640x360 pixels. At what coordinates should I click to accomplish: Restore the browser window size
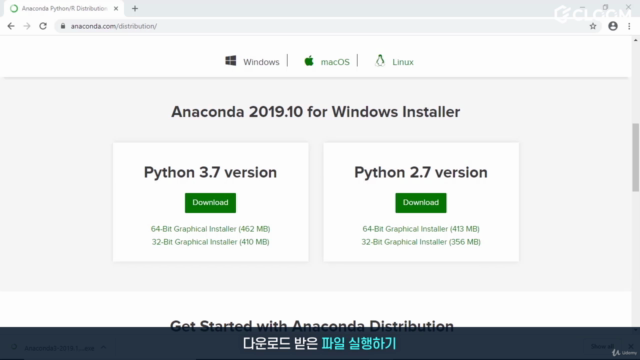click(x=605, y=7)
